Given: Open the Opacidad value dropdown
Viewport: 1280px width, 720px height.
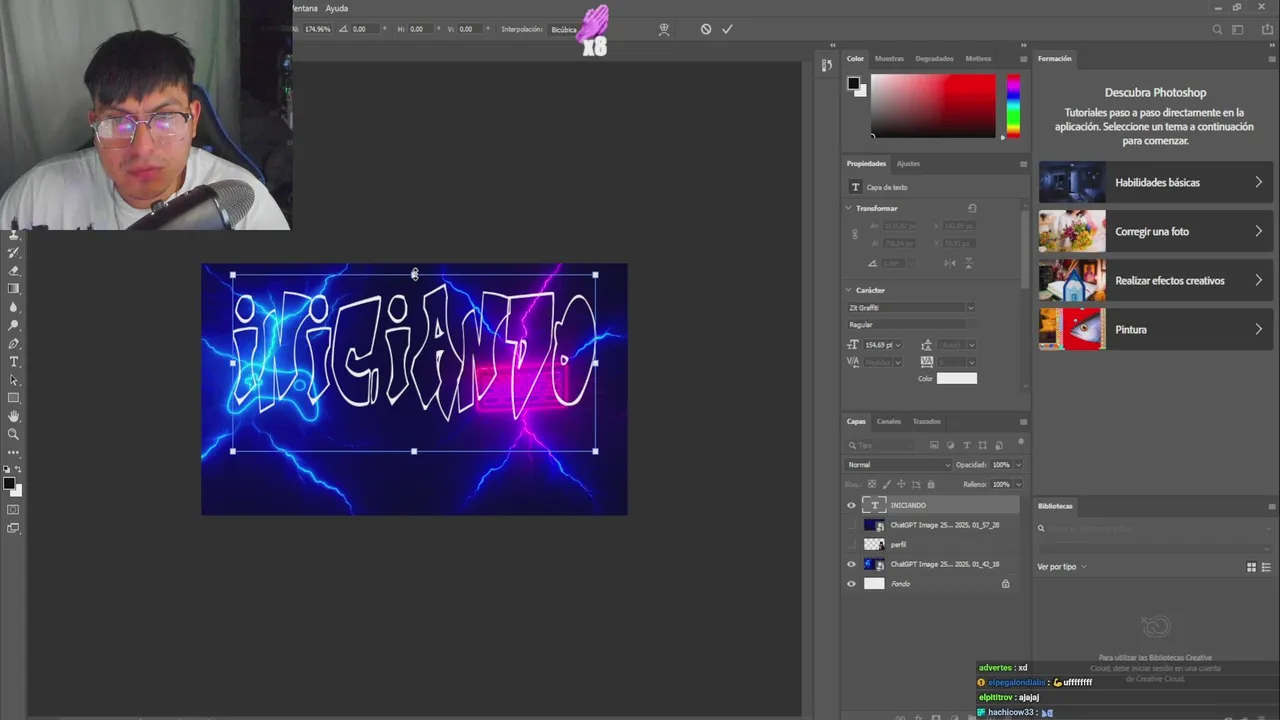Looking at the screenshot, I should point(1018,465).
